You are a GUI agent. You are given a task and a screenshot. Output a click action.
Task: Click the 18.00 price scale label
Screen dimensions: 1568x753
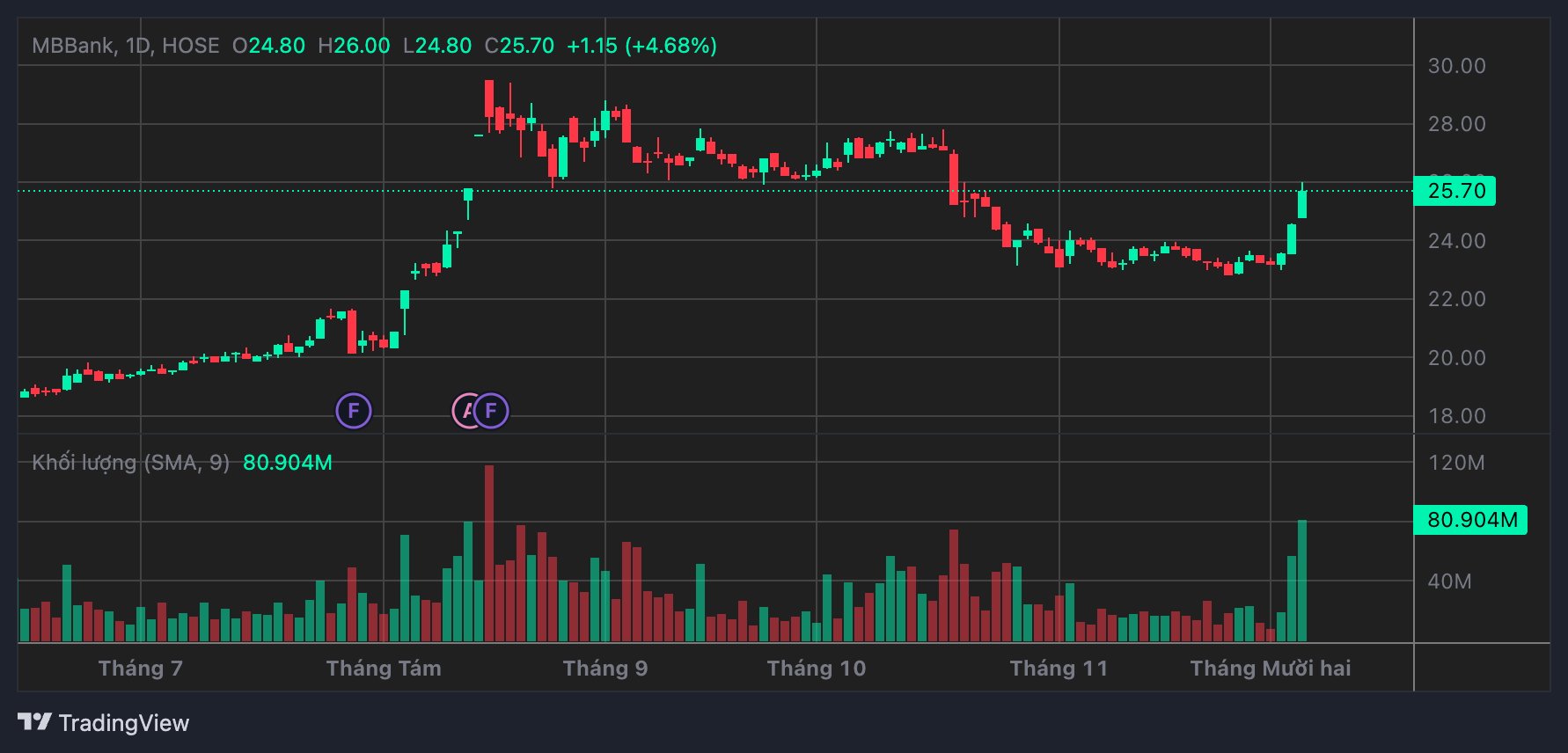coord(1456,416)
